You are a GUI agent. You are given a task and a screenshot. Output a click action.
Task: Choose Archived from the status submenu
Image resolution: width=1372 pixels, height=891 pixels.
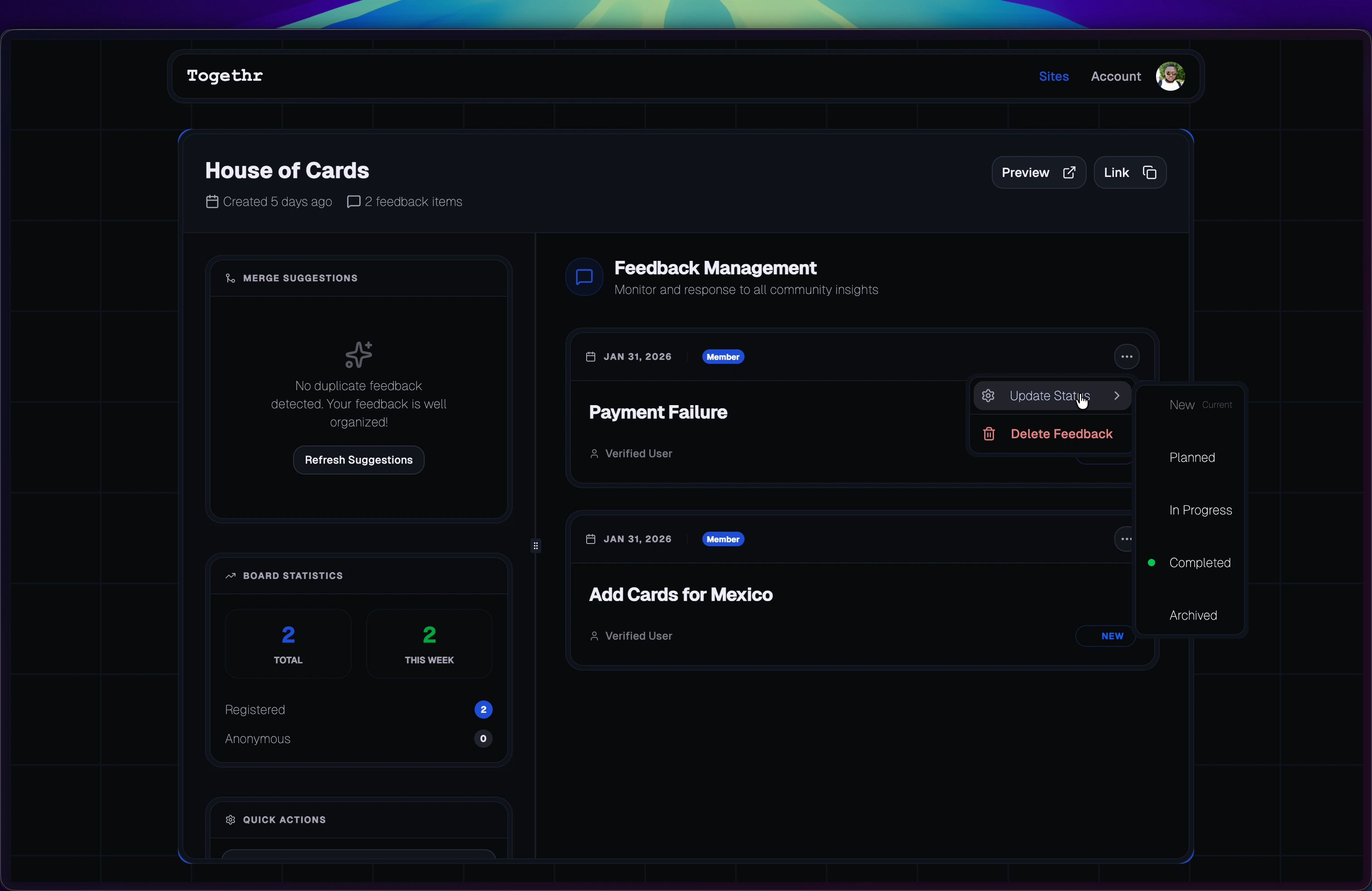(1193, 616)
